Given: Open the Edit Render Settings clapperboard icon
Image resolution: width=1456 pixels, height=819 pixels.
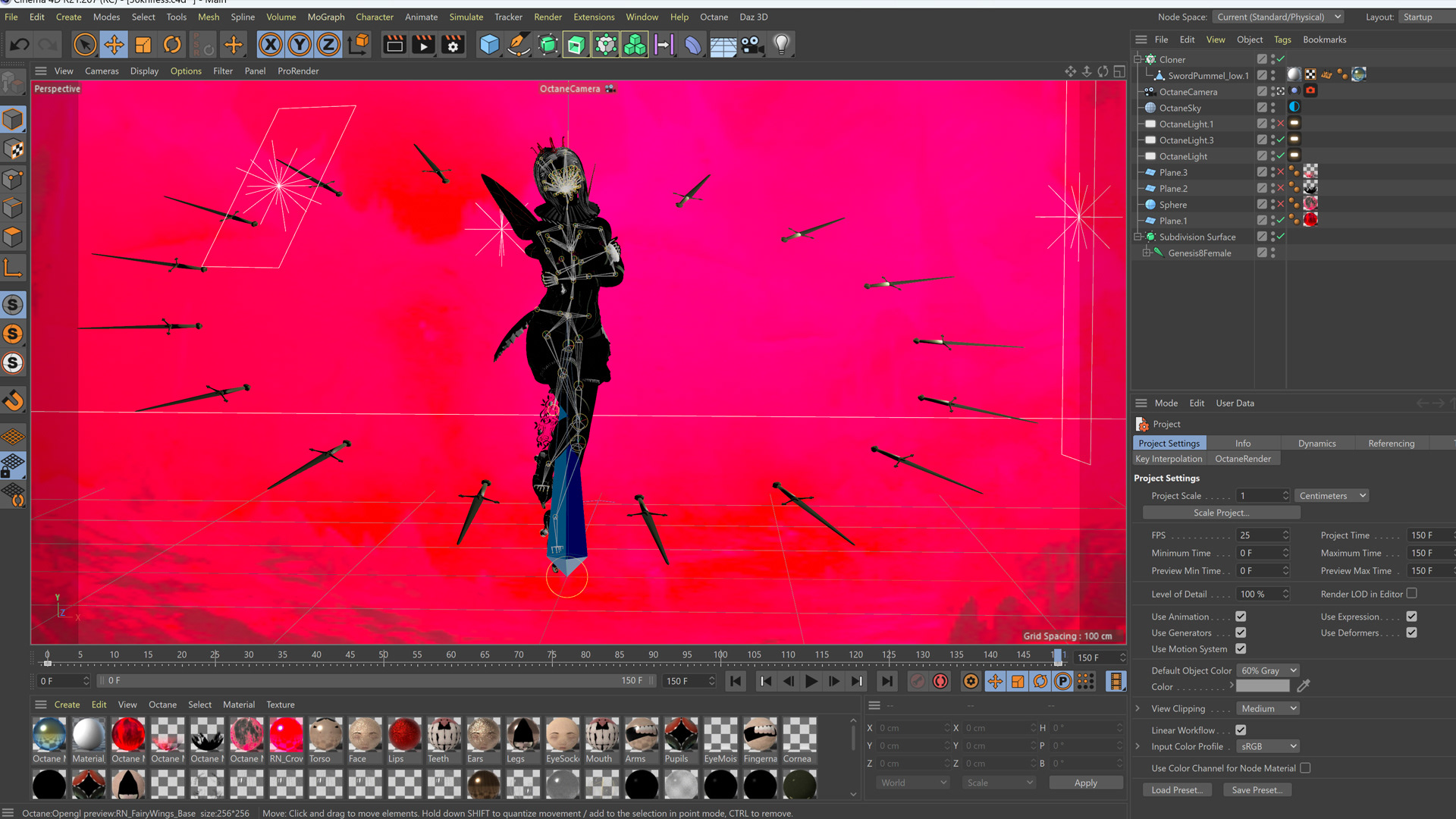Looking at the screenshot, I should tap(453, 45).
